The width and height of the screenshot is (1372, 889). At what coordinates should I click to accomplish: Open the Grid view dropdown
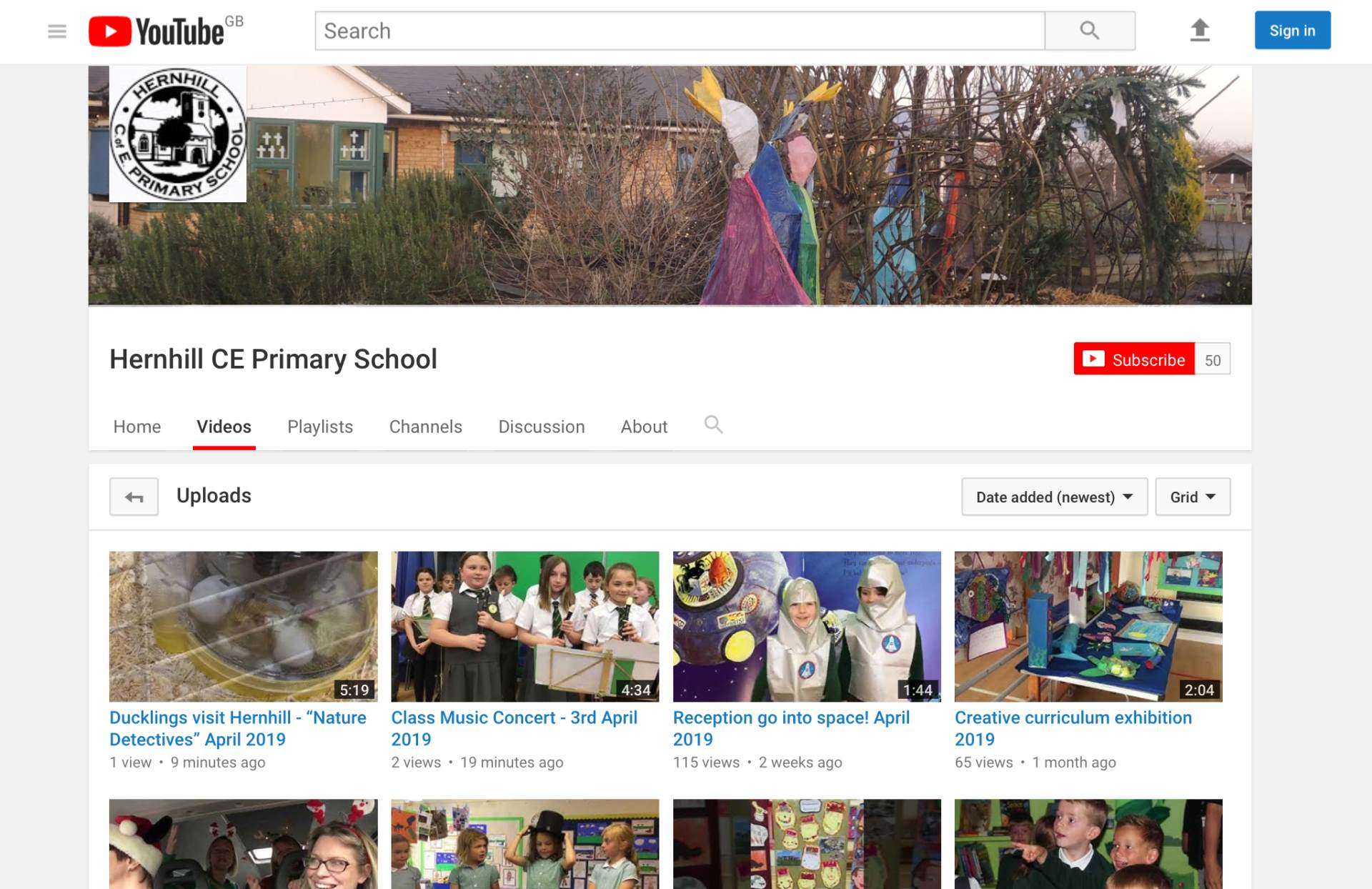pyautogui.click(x=1193, y=497)
